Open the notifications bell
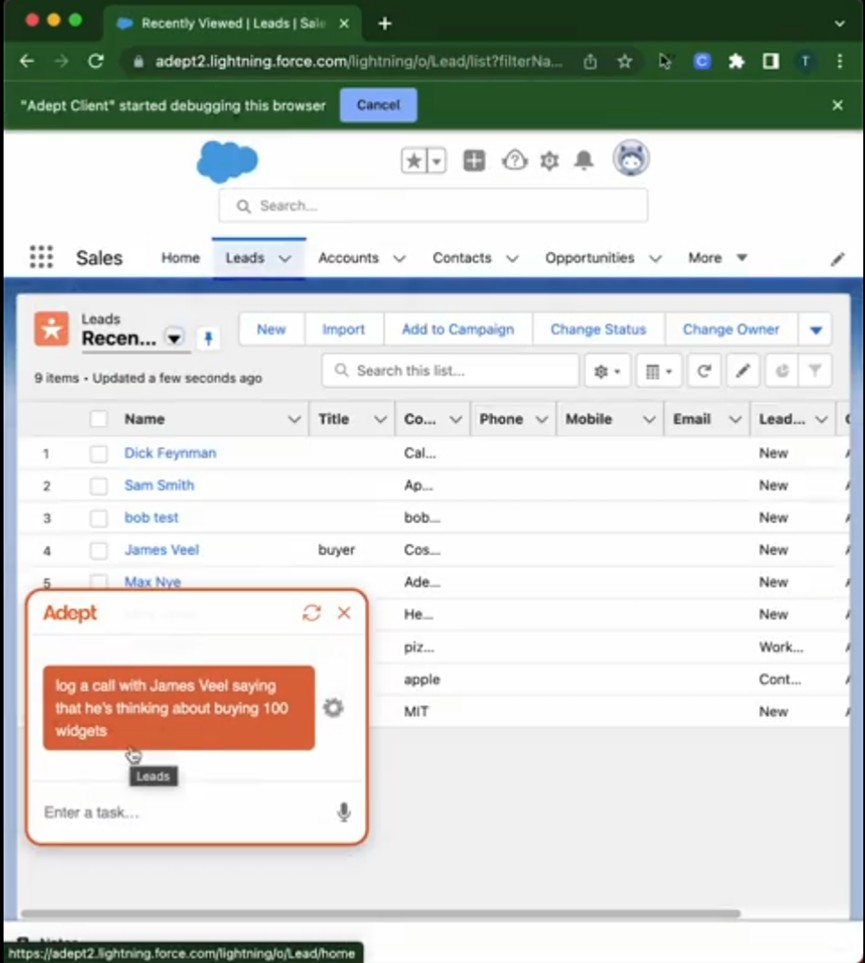The image size is (865, 963). (584, 161)
